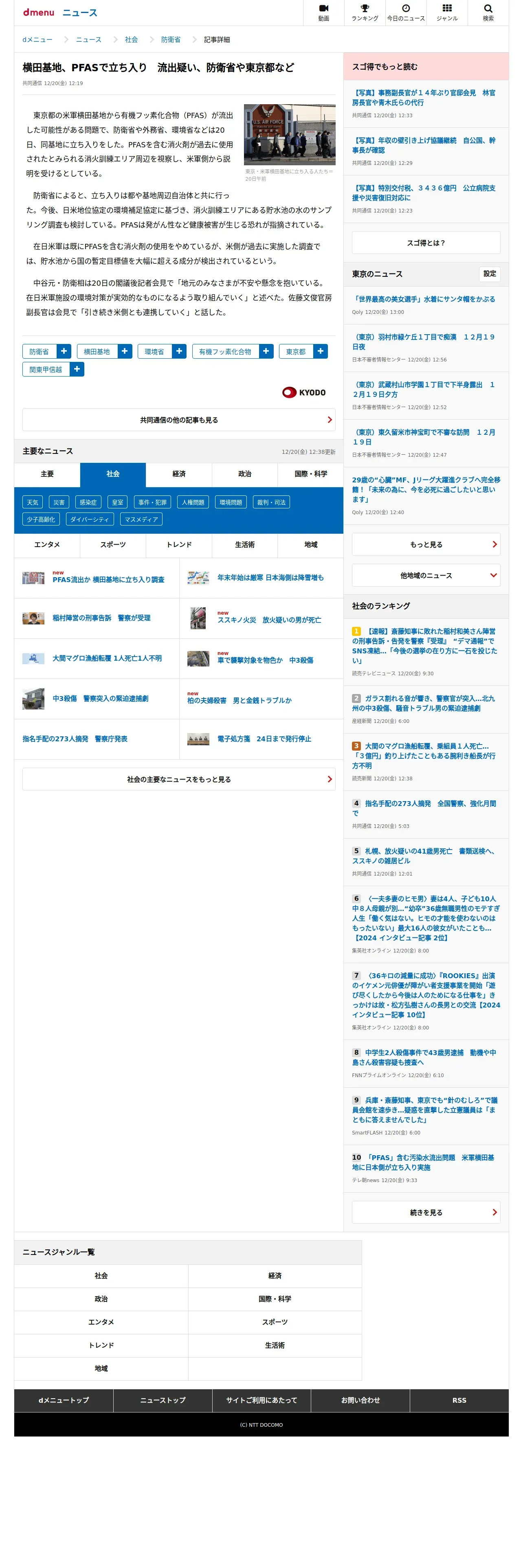Select the 主要 news tab

pos(47,474)
